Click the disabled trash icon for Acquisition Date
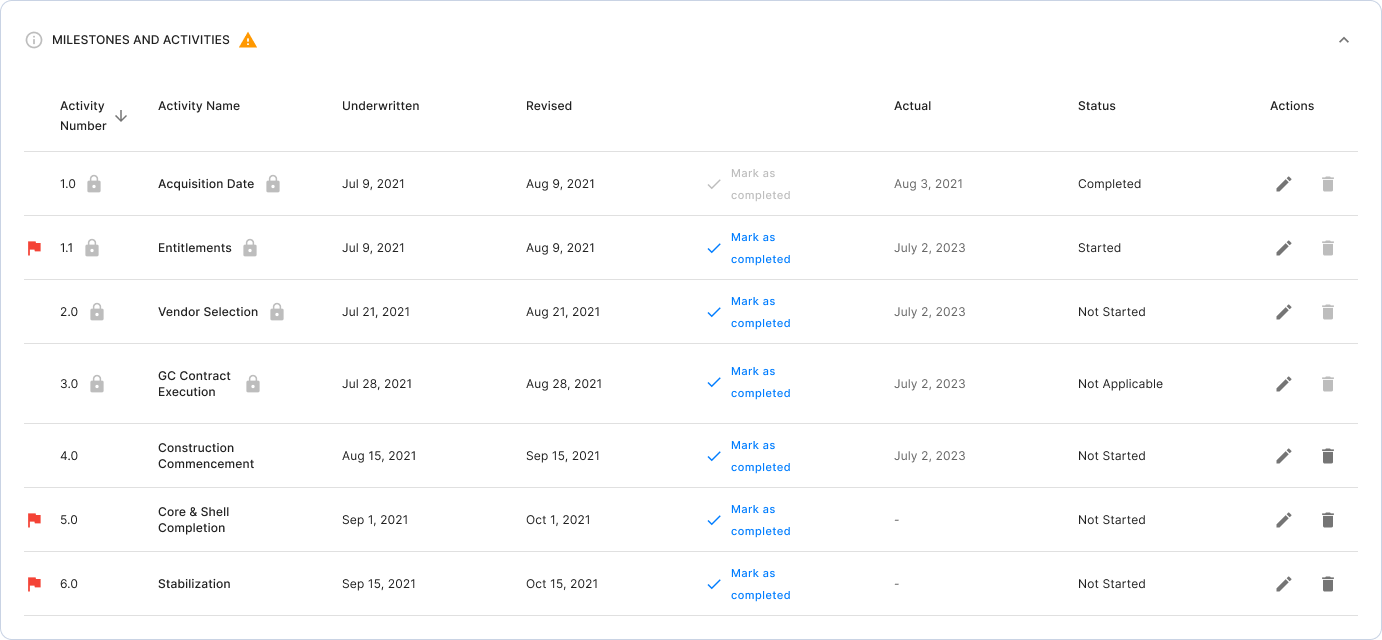The width and height of the screenshot is (1382, 640). 1328,184
